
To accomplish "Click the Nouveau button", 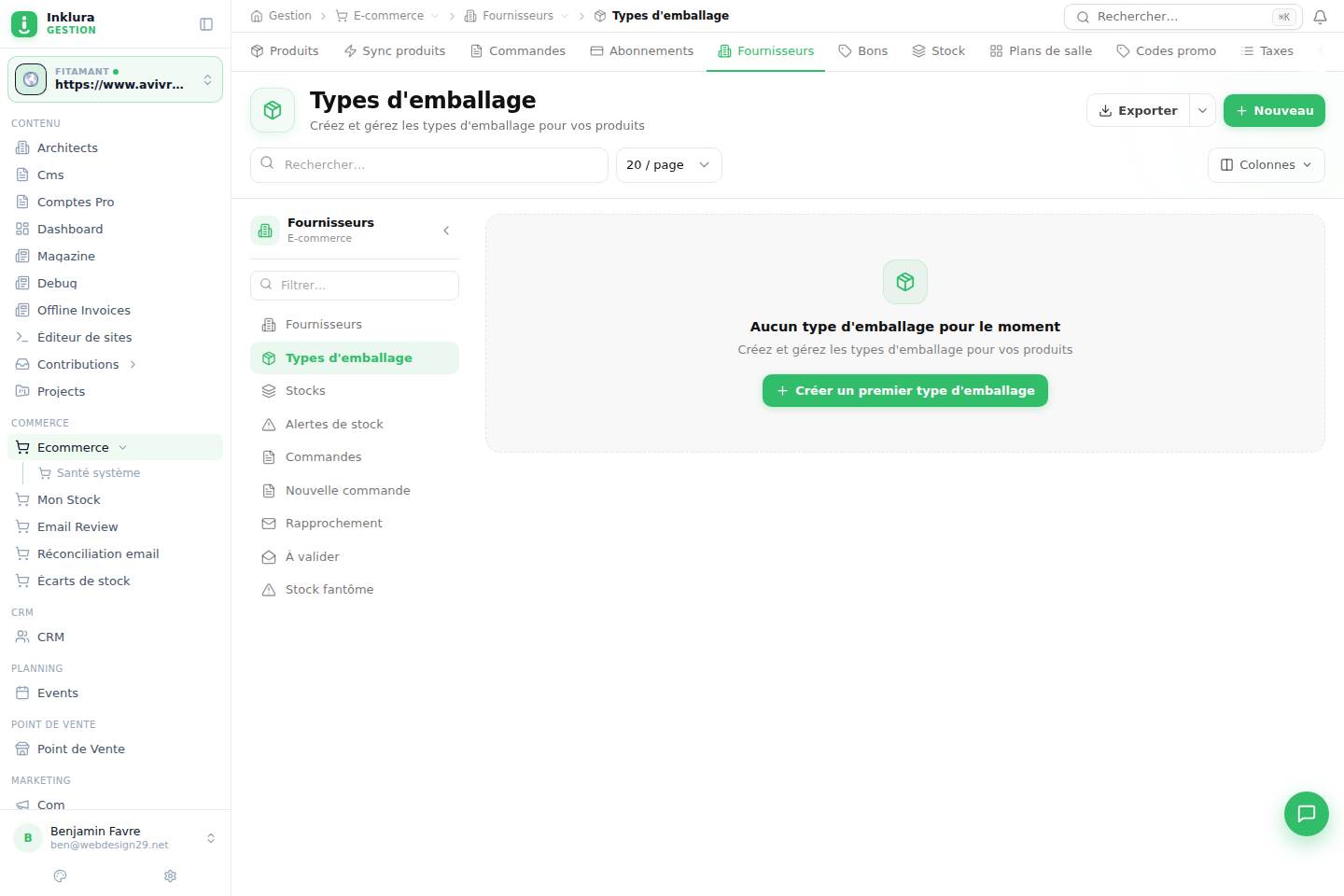I will pos(1274,110).
